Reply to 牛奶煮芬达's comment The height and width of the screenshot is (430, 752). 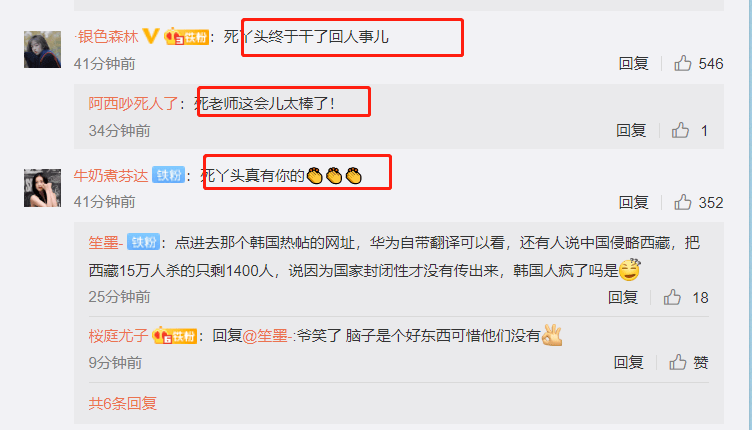pos(634,202)
